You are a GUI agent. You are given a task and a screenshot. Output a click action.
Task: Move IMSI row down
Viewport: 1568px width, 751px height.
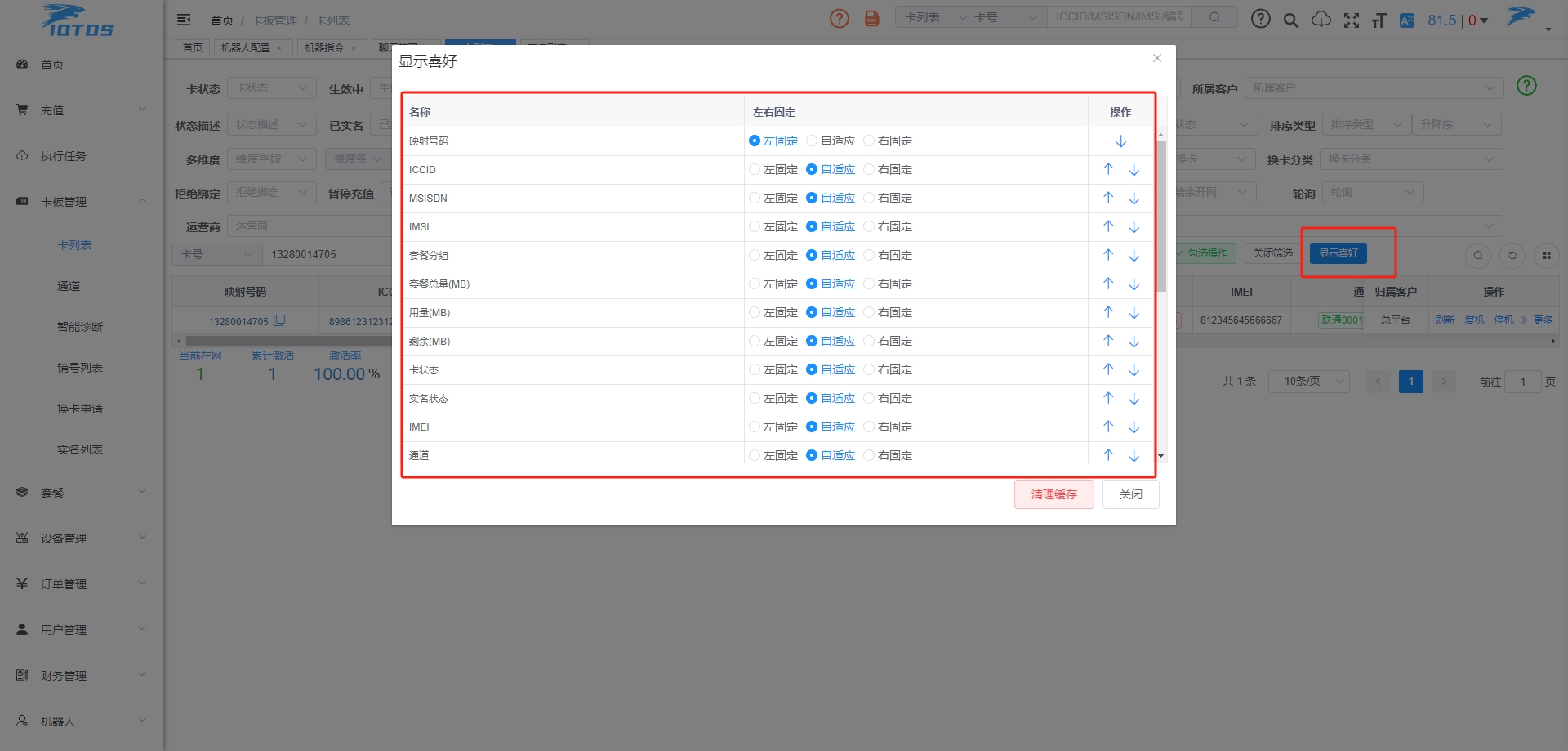(x=1134, y=227)
